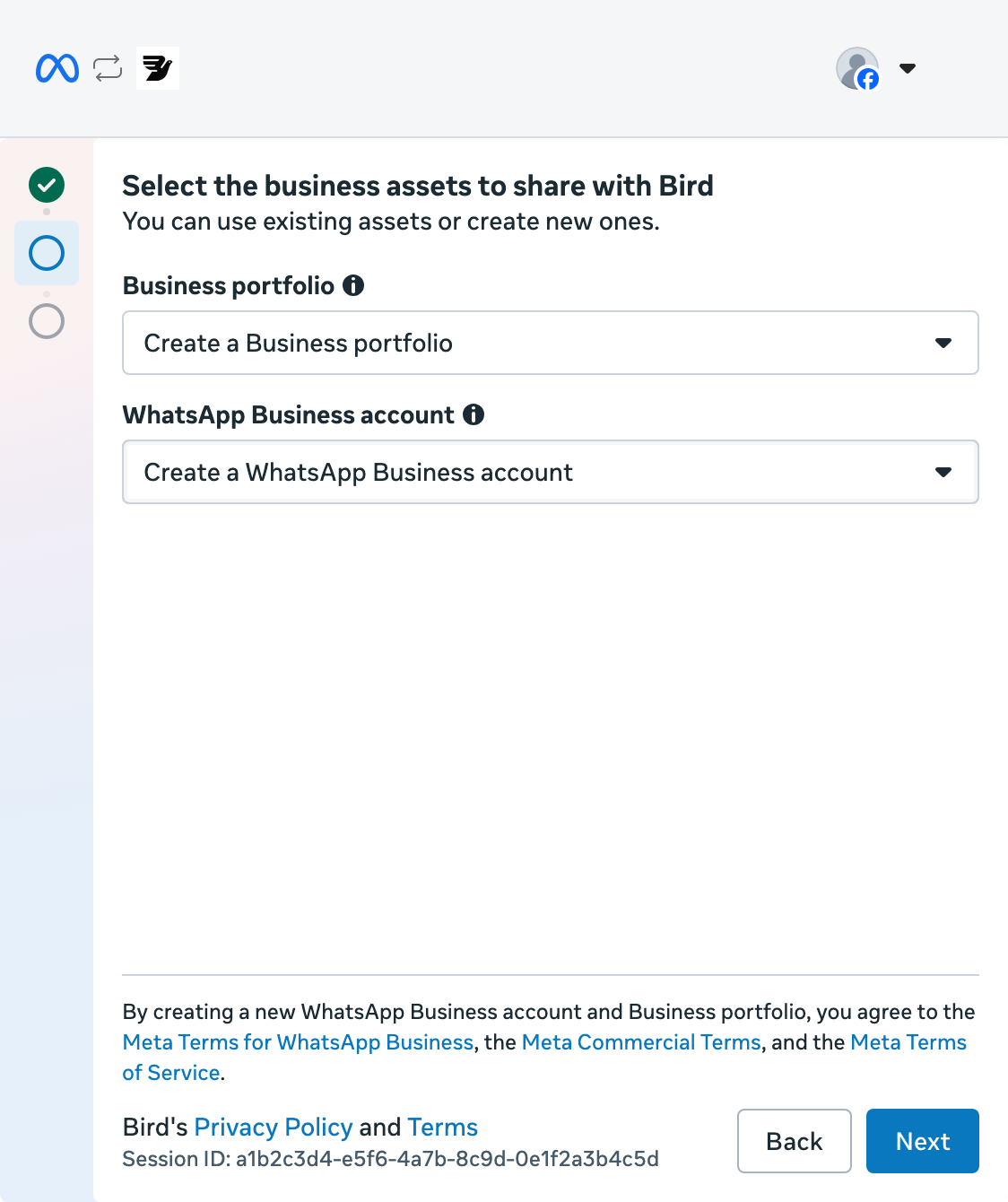Screen dimensions: 1008x1202
Task: Open the Create a Business portfolio dropdown
Action: [x=551, y=343]
